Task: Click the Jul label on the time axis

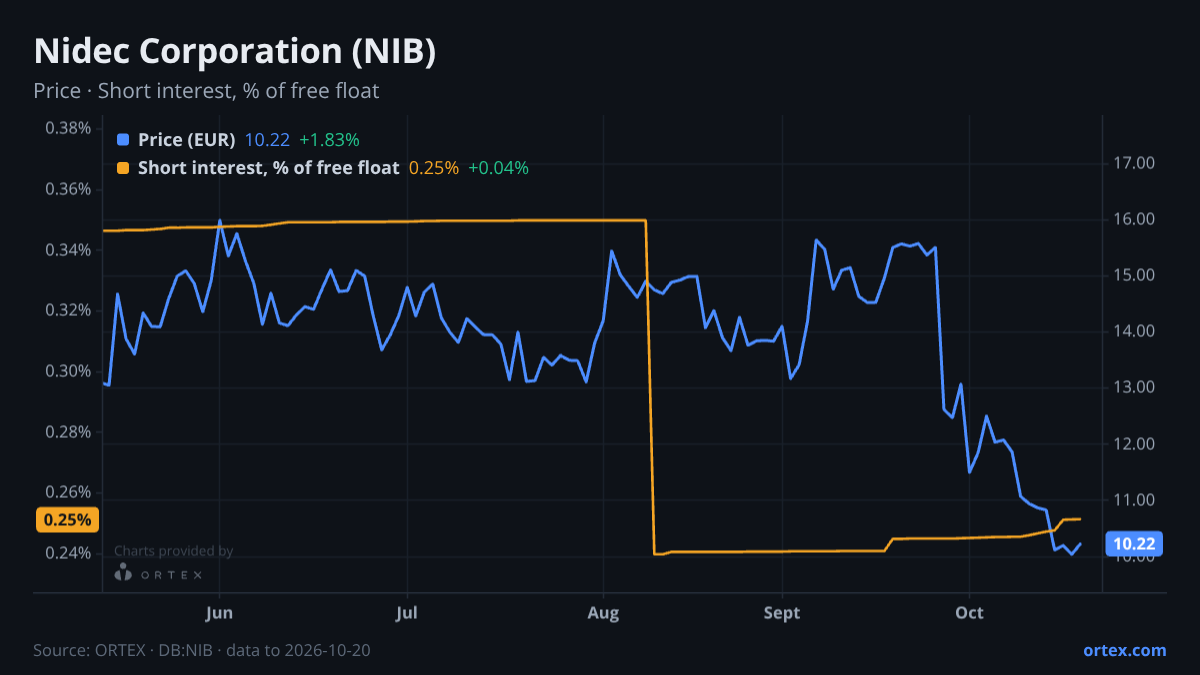Action: 407,613
